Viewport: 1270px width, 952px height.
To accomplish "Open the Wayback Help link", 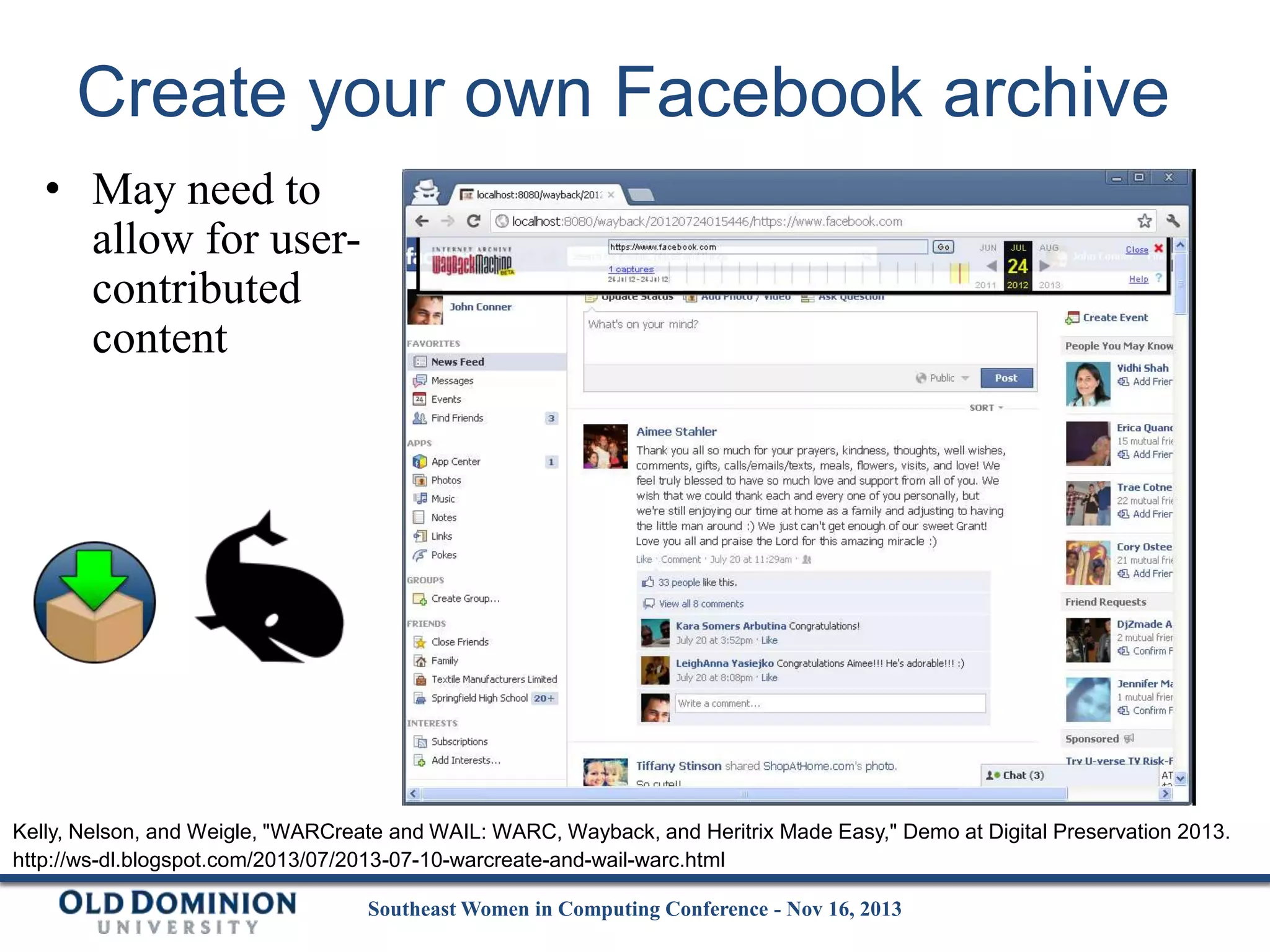I will tap(1139, 279).
